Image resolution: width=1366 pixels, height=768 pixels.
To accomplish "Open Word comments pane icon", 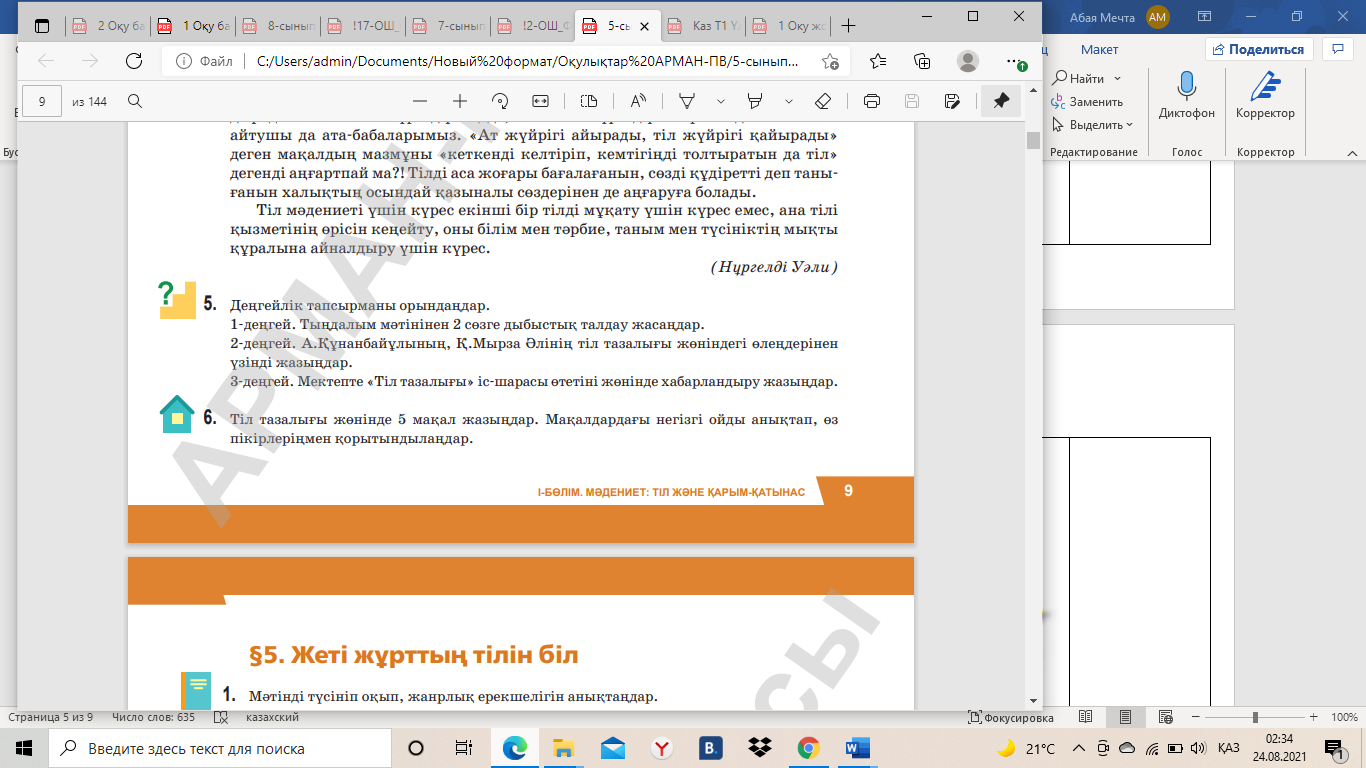I will 1337,49.
